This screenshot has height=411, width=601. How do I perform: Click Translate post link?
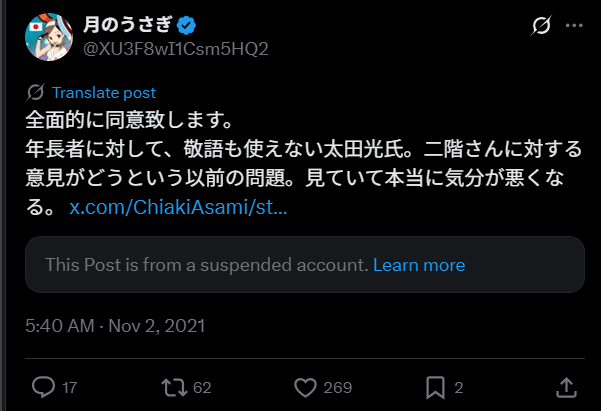coord(103,93)
